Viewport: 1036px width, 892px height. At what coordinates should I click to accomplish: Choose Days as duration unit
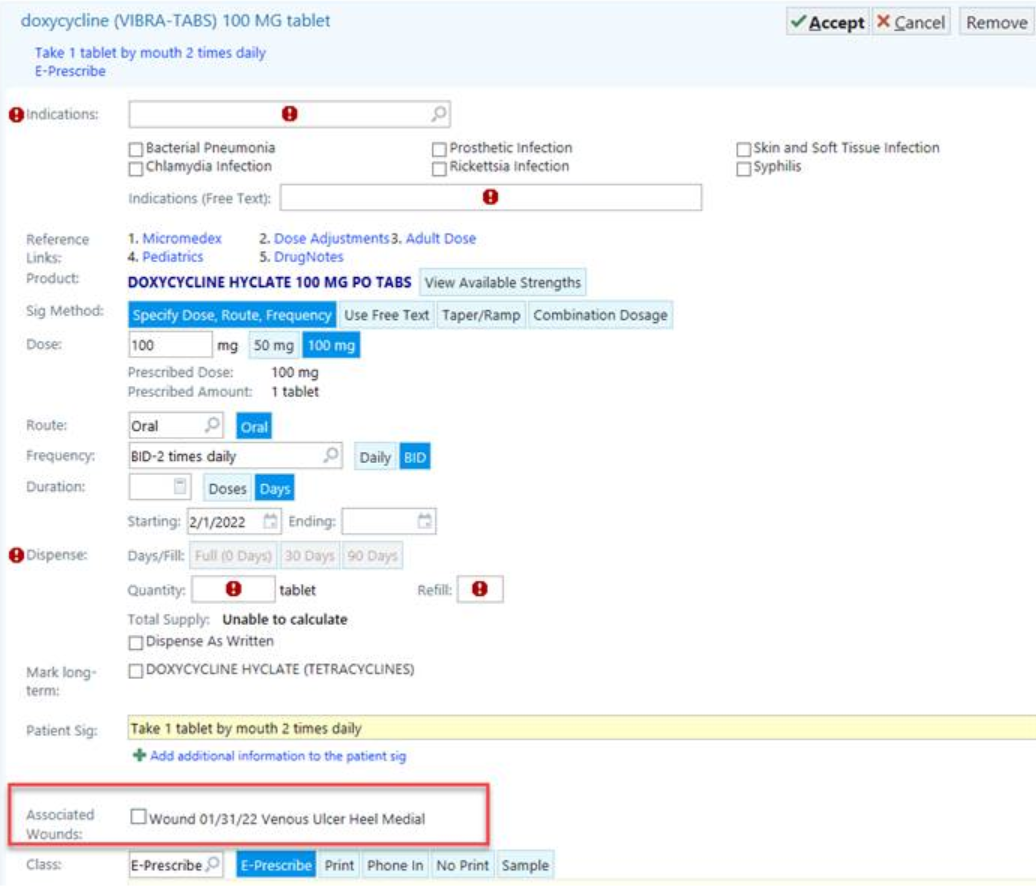pyautogui.click(x=275, y=488)
